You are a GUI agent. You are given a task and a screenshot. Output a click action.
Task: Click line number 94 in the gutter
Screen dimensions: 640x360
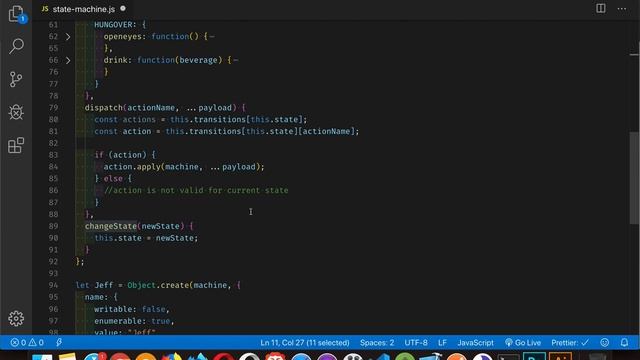[x=53, y=285]
